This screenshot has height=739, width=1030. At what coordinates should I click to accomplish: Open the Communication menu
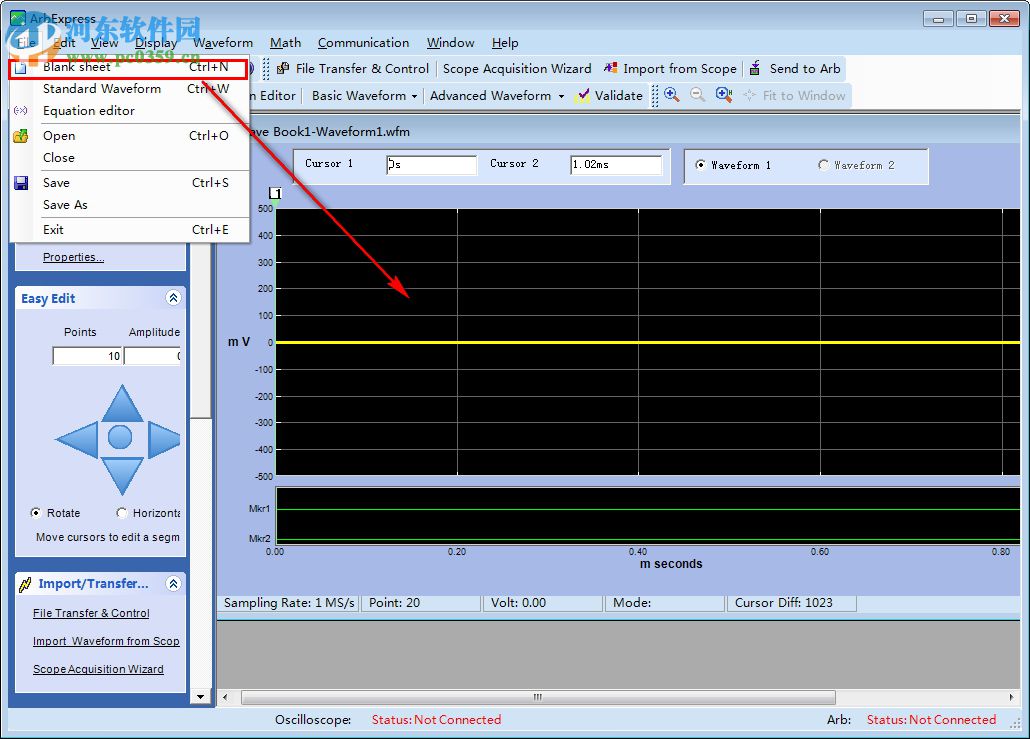(x=363, y=43)
